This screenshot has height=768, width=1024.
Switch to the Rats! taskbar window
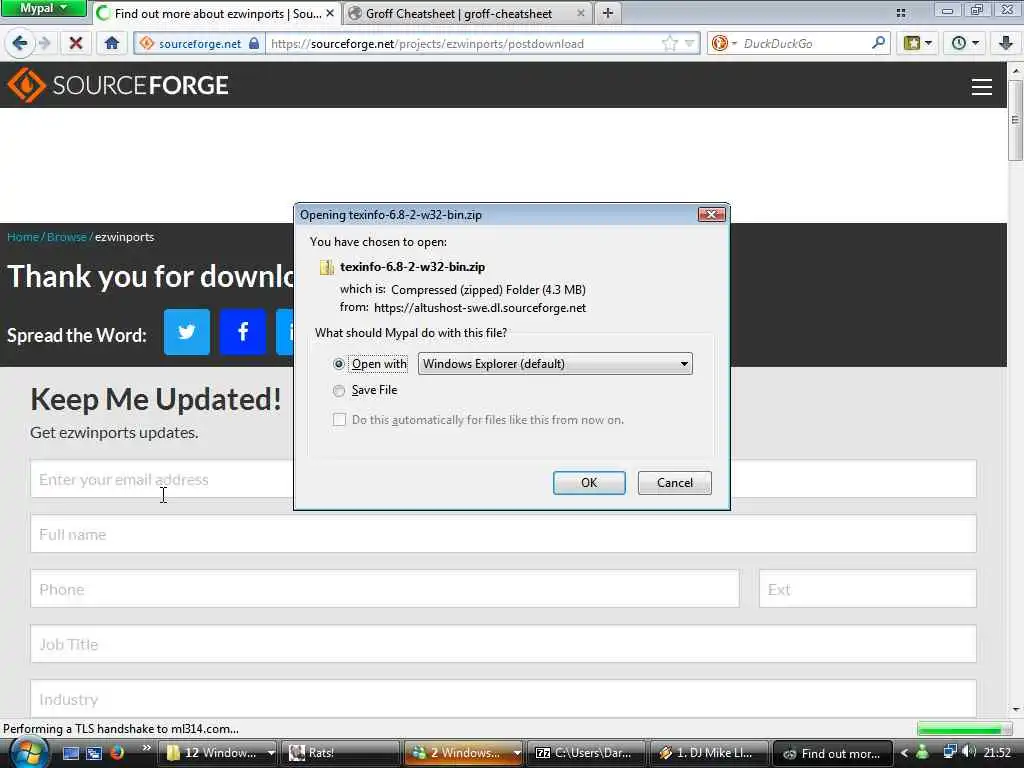pyautogui.click(x=340, y=753)
